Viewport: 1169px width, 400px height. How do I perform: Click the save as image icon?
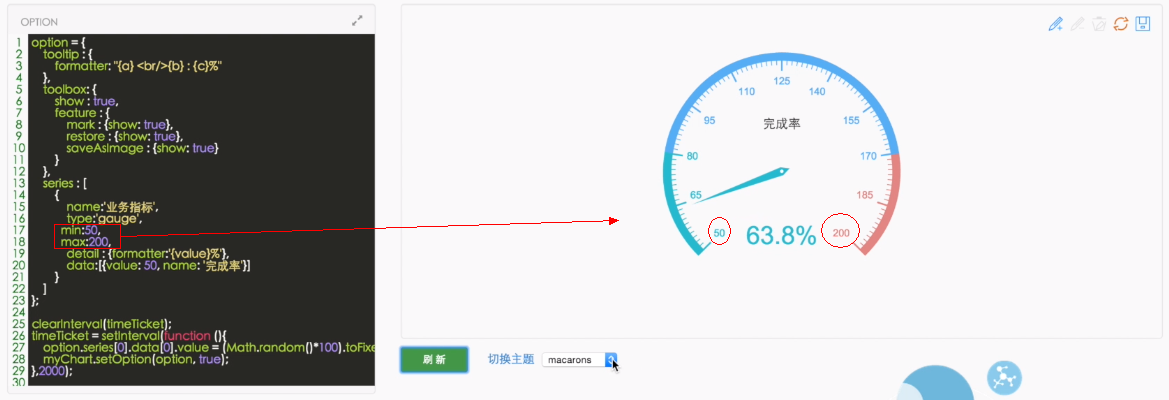(x=1142, y=24)
